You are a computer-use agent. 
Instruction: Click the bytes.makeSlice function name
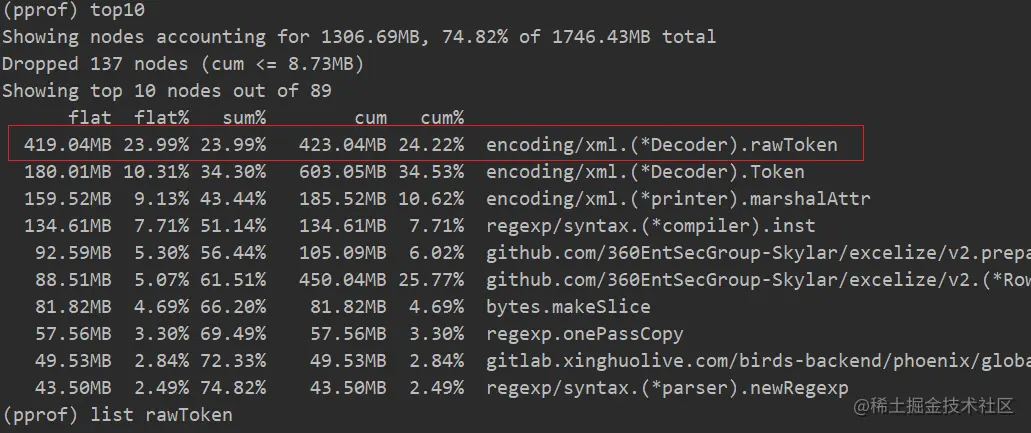[568, 307]
